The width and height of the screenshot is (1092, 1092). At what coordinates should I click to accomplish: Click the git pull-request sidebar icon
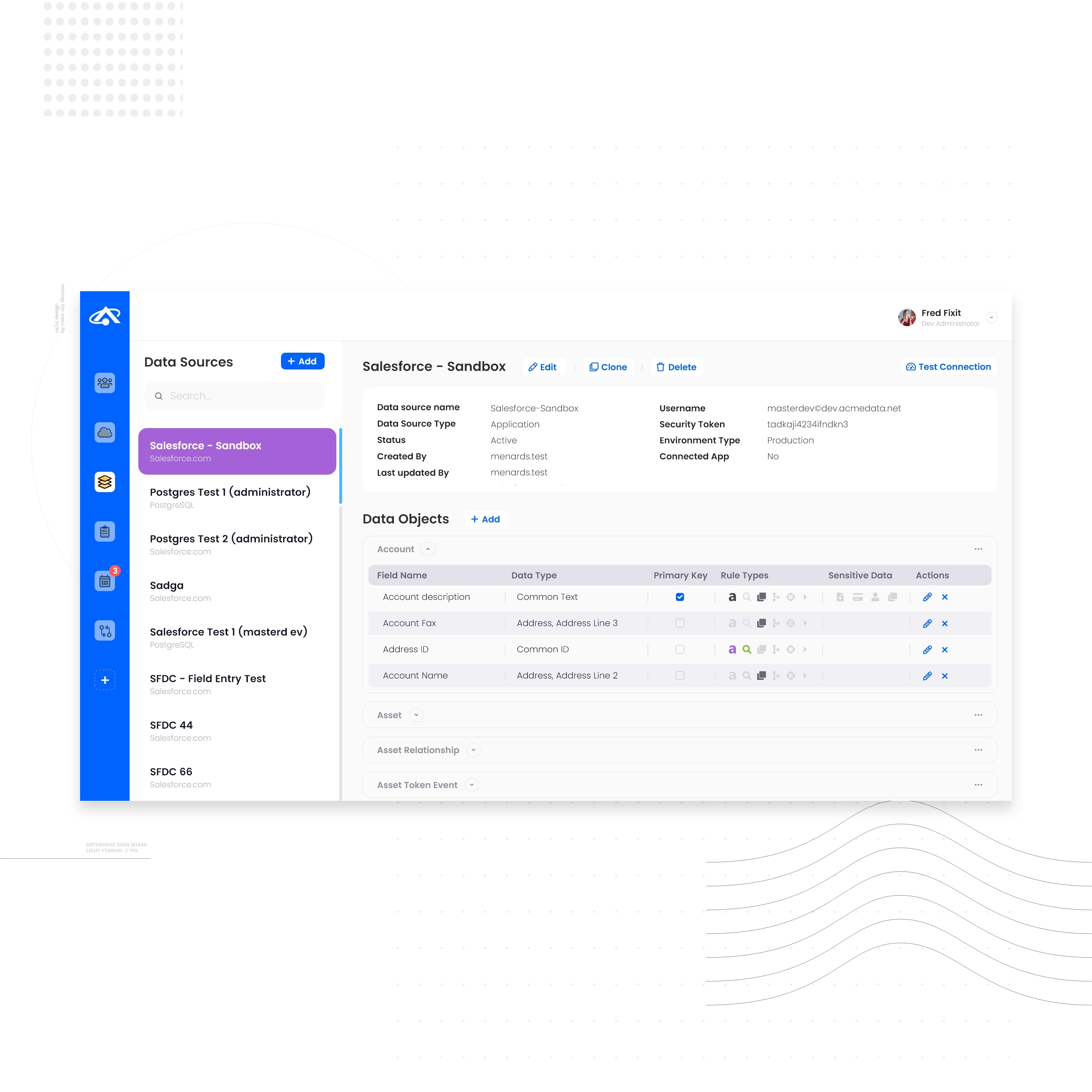104,630
